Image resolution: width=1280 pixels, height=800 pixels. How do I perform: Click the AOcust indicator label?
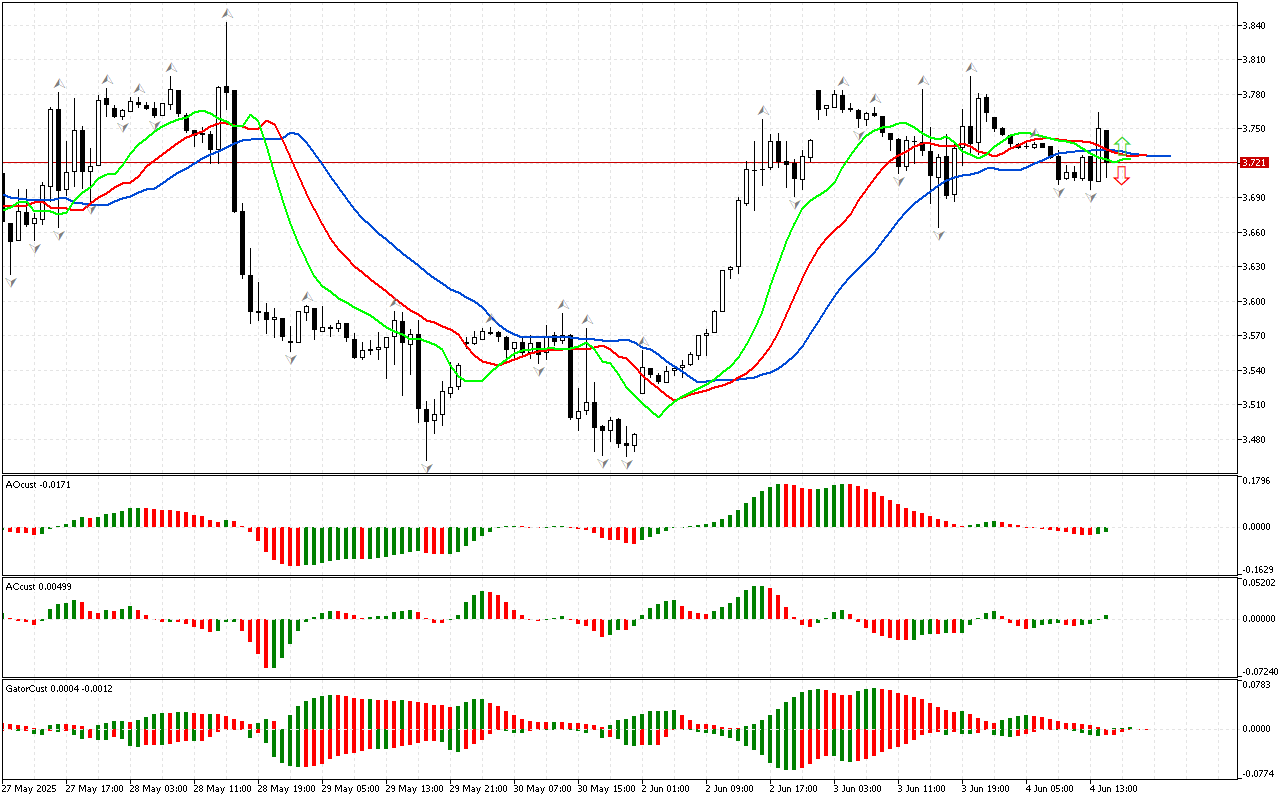37,485
